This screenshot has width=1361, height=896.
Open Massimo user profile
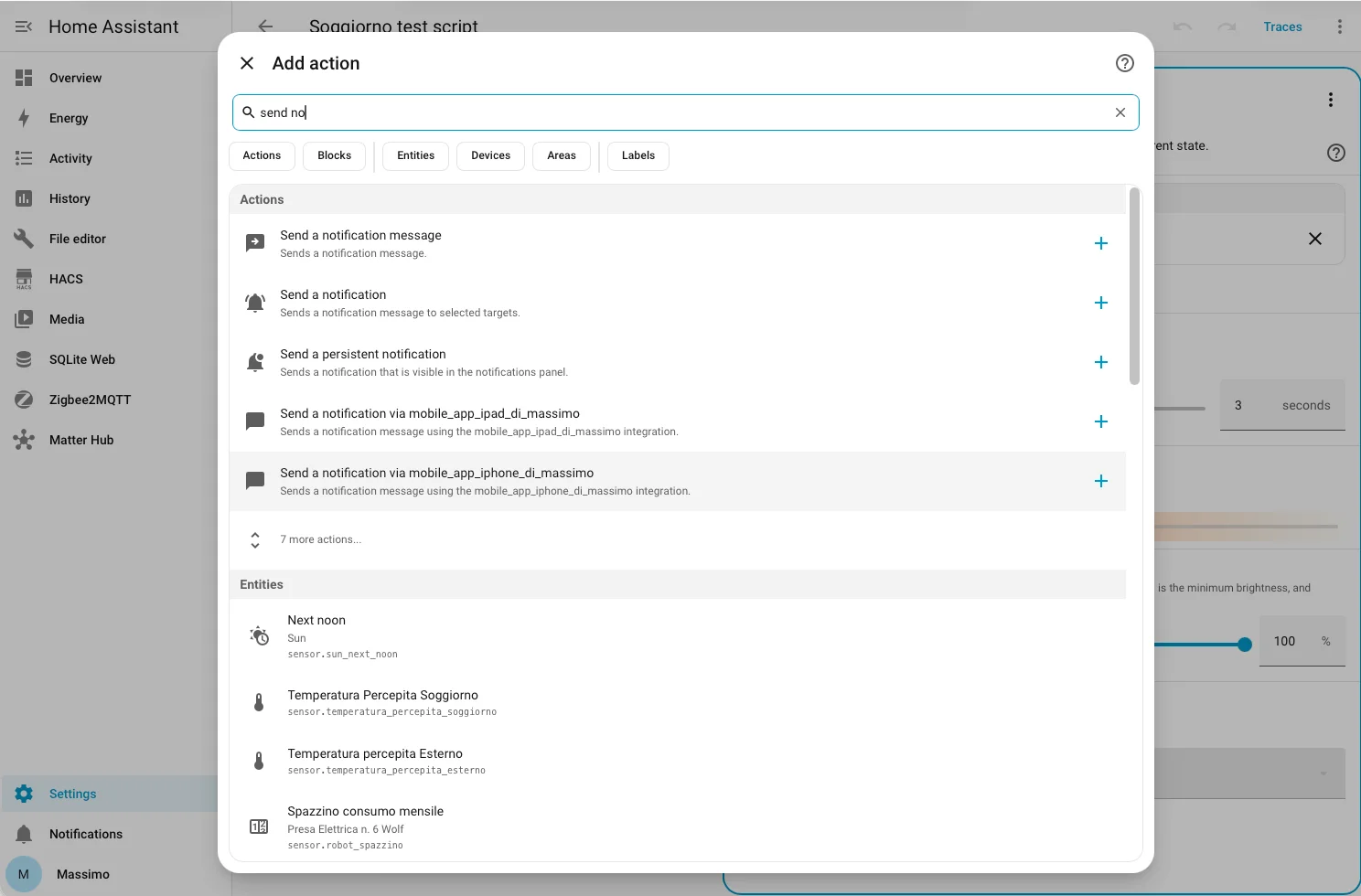click(109, 874)
